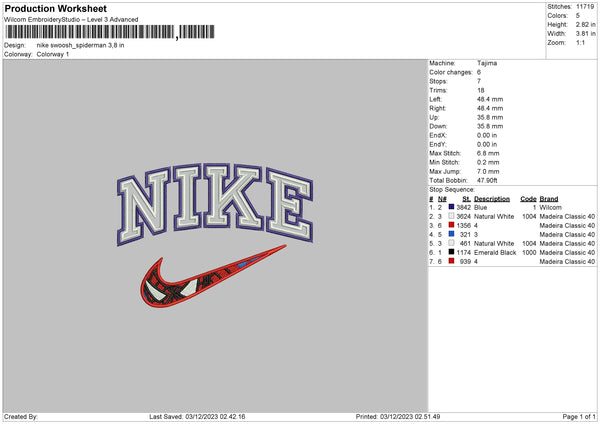Click the "Created By:" footer label
Image resolution: width=600 pixels, height=424 pixels.
point(21,416)
